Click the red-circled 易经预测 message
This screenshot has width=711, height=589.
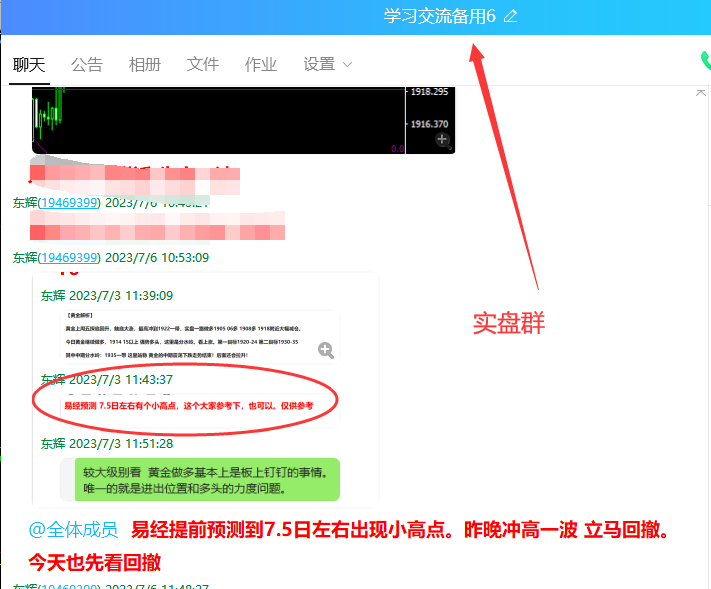click(x=188, y=406)
